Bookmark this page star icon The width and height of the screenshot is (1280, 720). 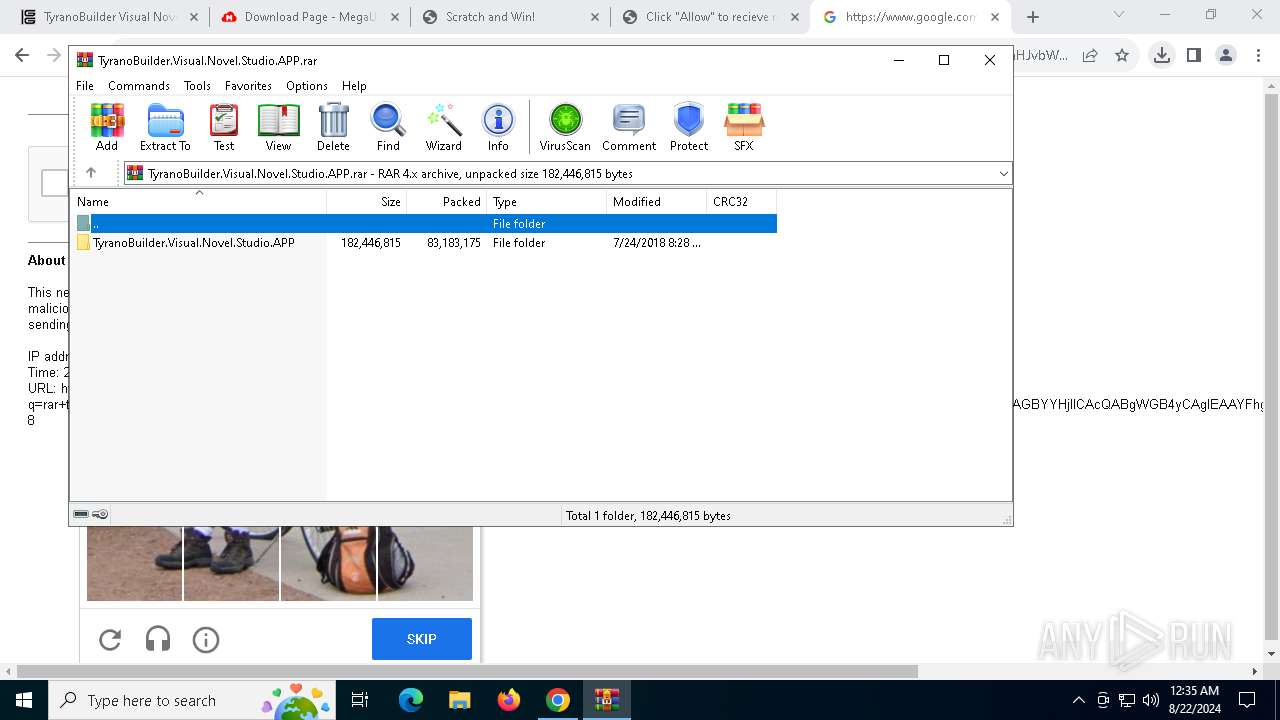(1122, 55)
